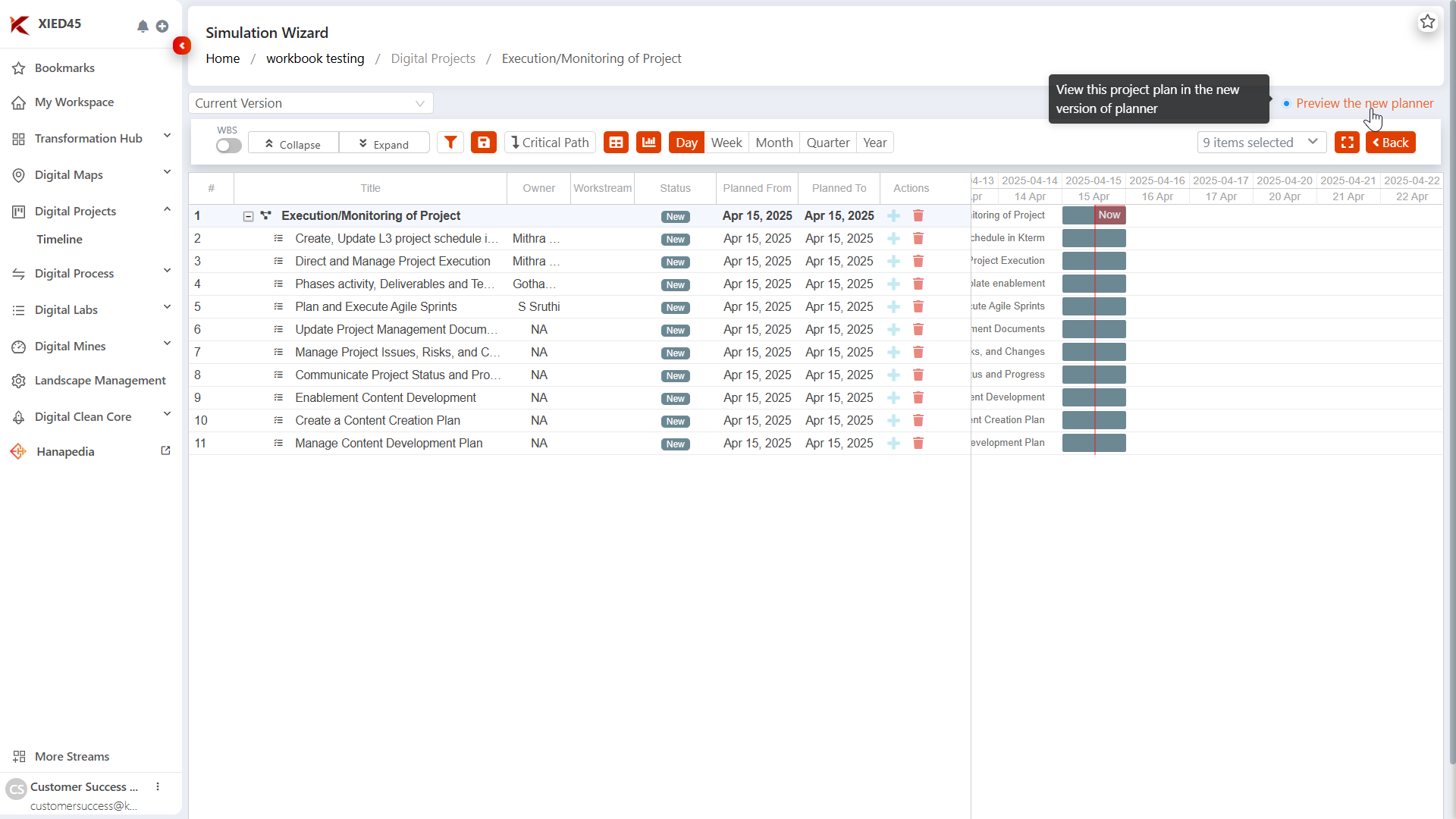Delete row 5 using trash icon

point(918,307)
